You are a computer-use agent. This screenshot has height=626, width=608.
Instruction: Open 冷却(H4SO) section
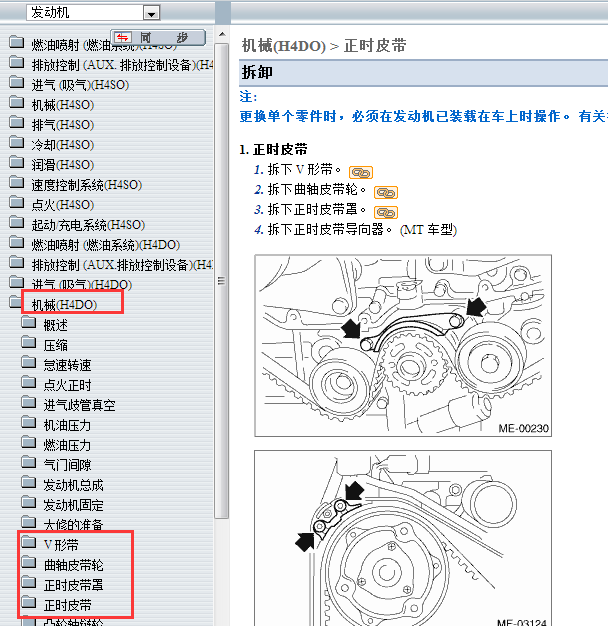pos(63,145)
